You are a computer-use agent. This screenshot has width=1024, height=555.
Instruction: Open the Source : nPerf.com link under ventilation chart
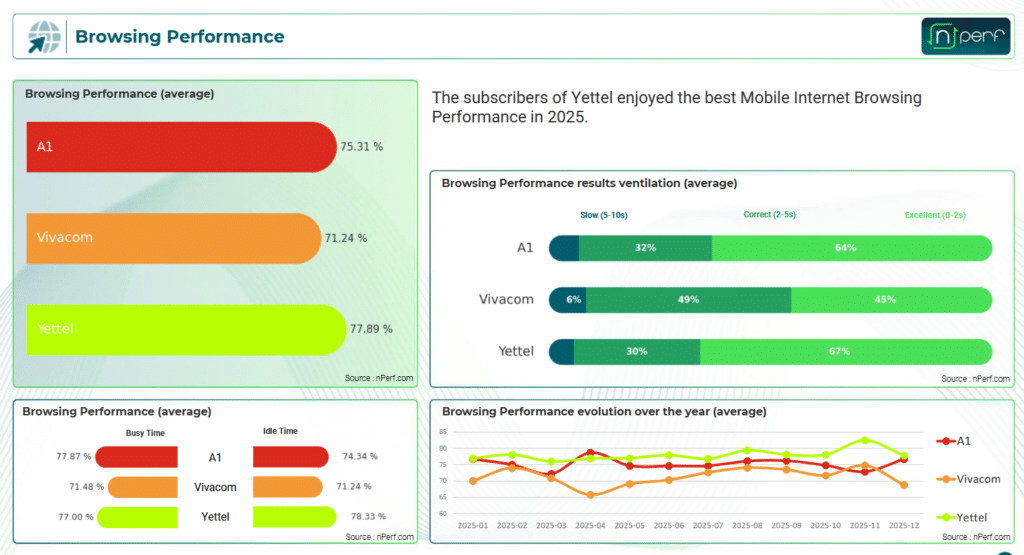975,379
